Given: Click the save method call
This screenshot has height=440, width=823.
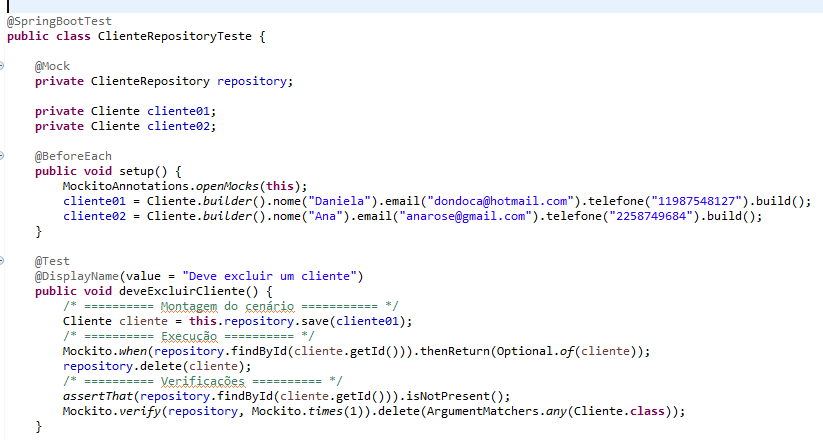Looking at the screenshot, I should [315, 321].
